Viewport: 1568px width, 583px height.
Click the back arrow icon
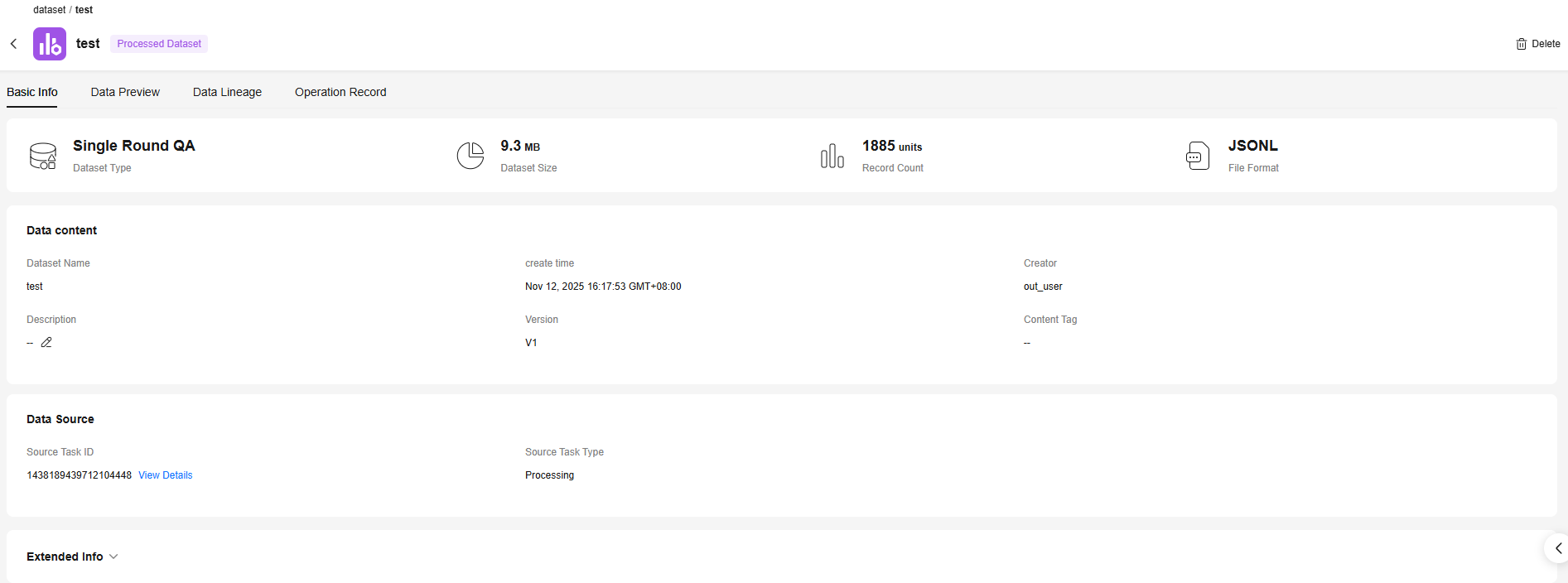14,44
